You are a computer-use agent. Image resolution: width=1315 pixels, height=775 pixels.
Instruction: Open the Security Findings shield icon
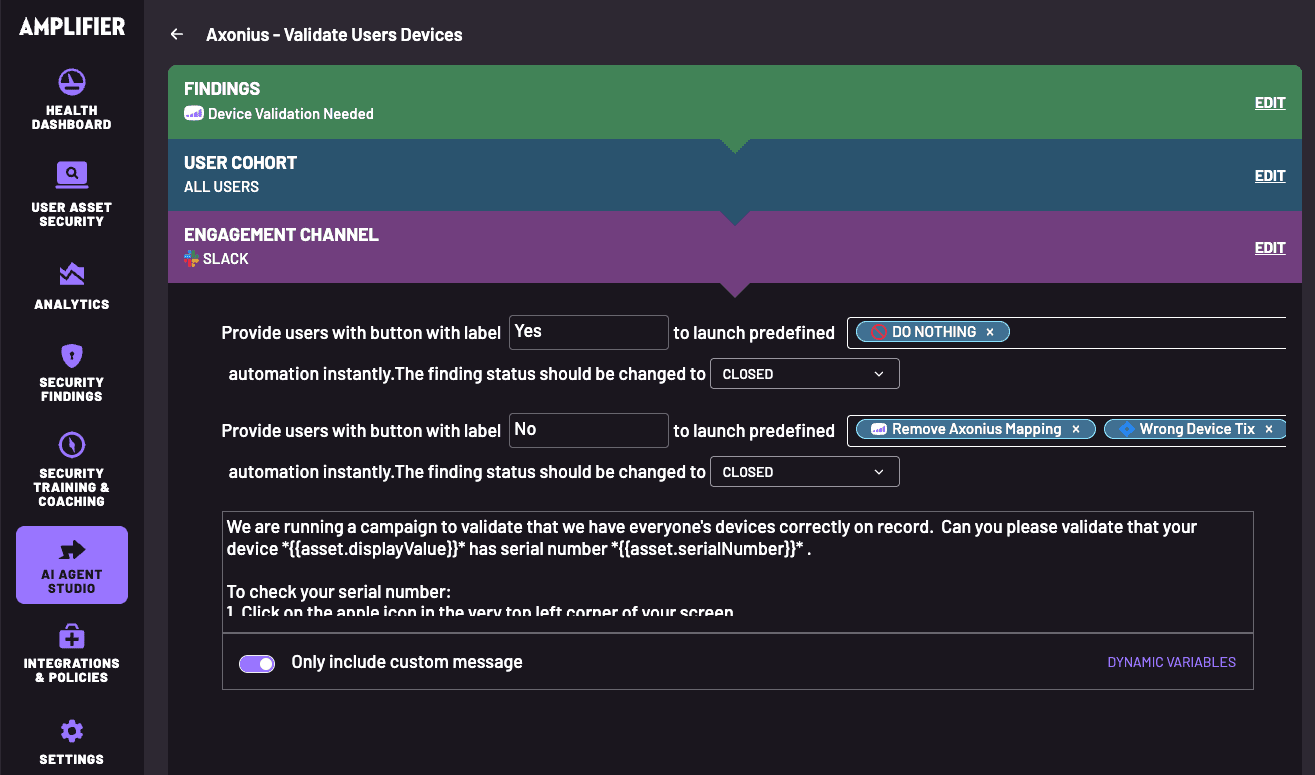(x=72, y=355)
